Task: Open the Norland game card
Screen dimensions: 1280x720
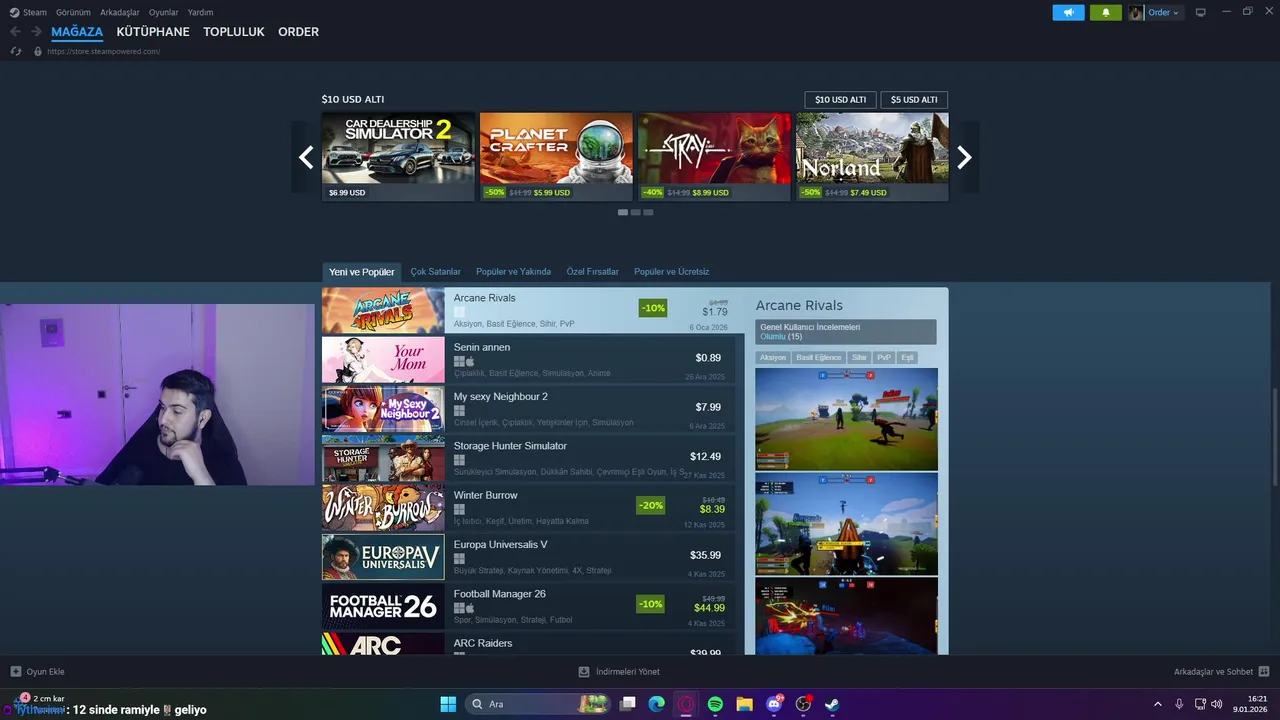Action: [872, 157]
